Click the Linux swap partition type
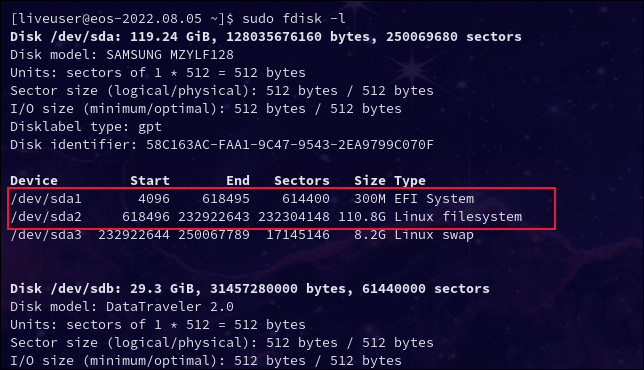 tap(434, 235)
